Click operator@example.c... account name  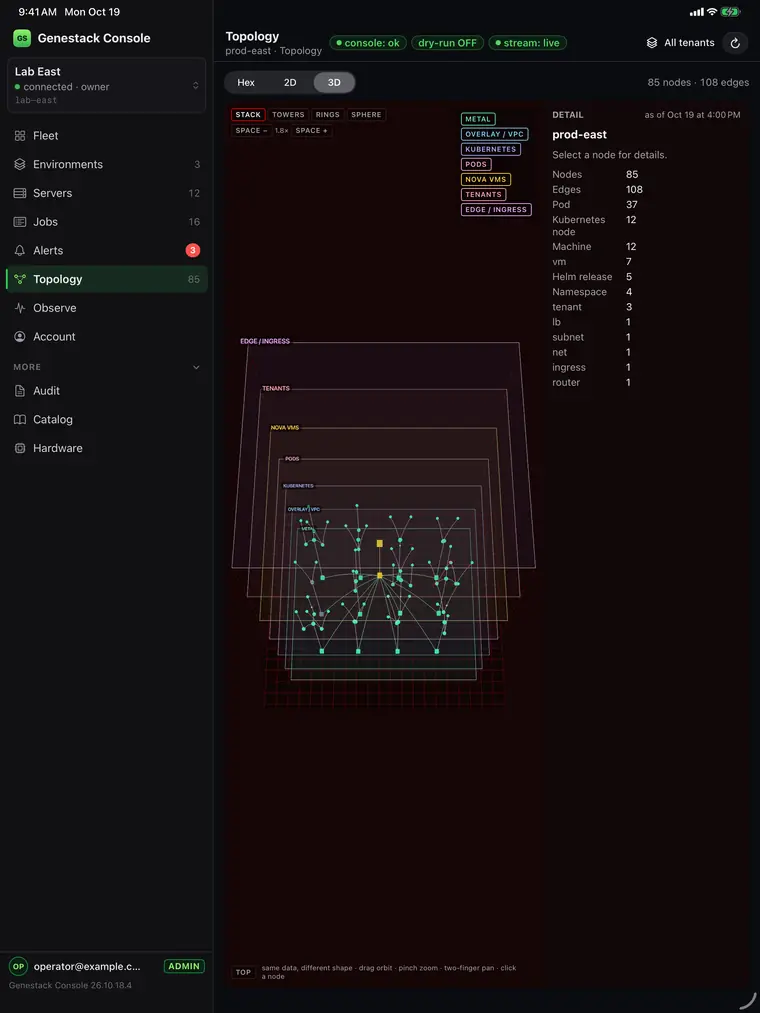87,966
